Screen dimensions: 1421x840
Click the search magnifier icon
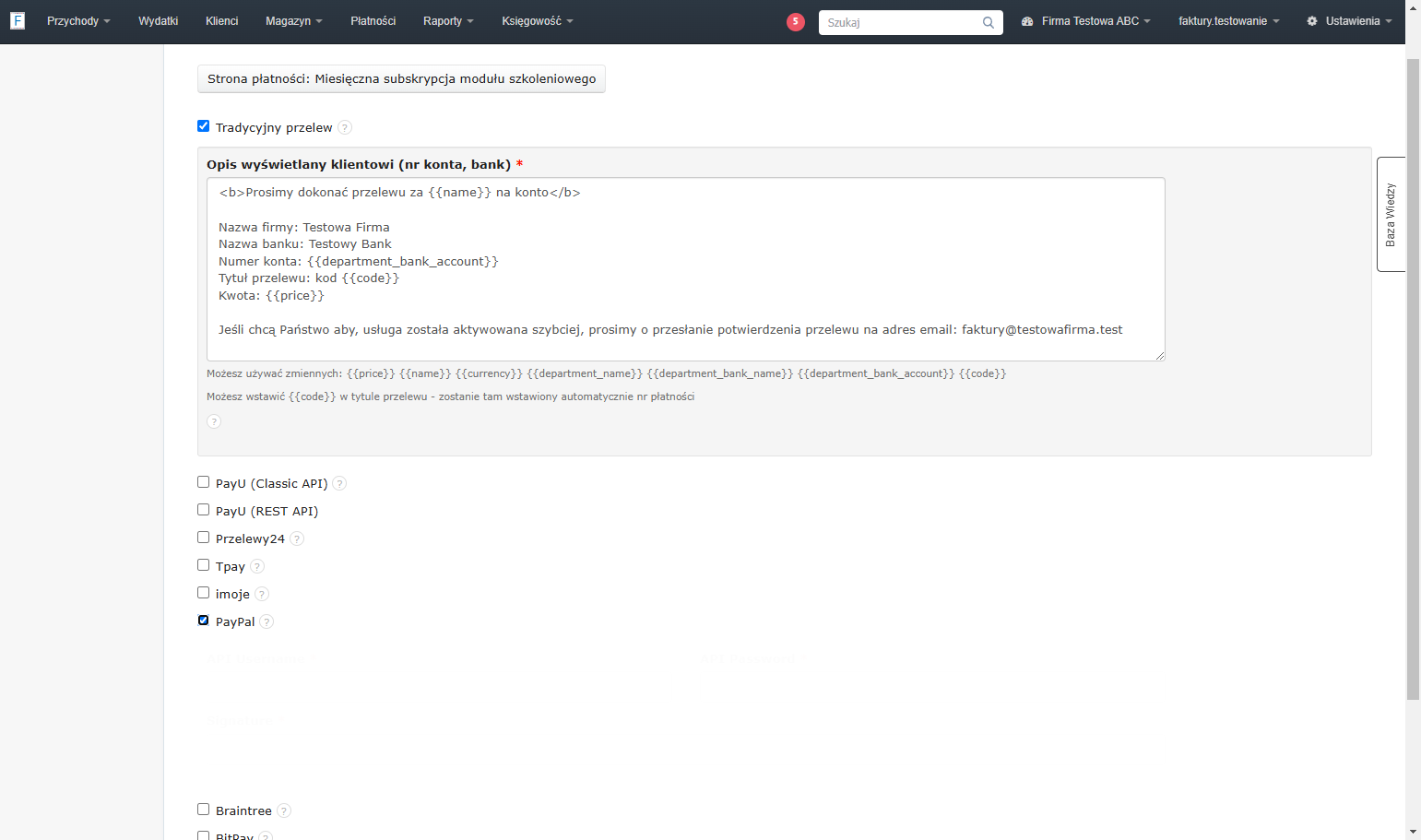coord(989,22)
